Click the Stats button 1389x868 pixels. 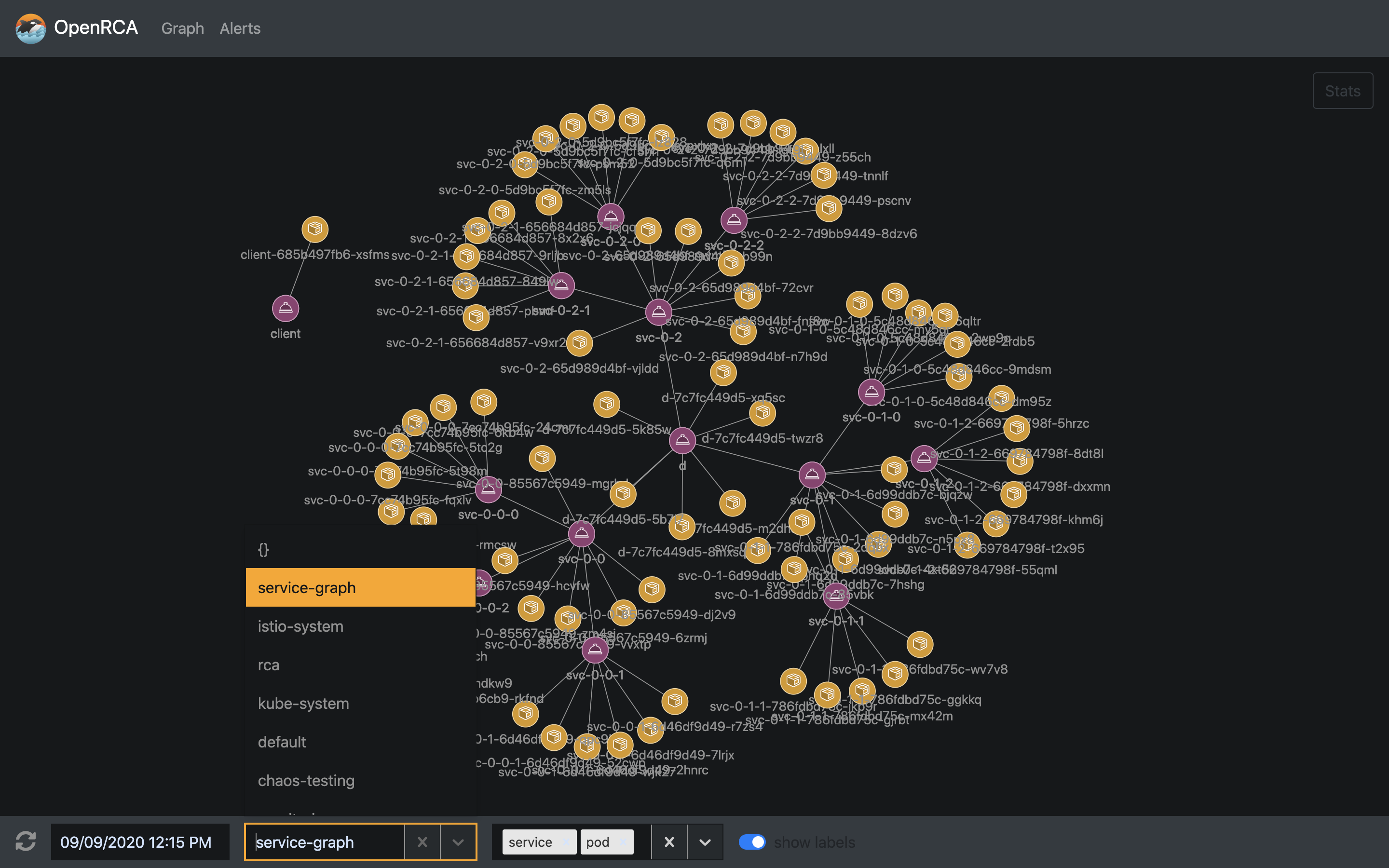tap(1343, 90)
